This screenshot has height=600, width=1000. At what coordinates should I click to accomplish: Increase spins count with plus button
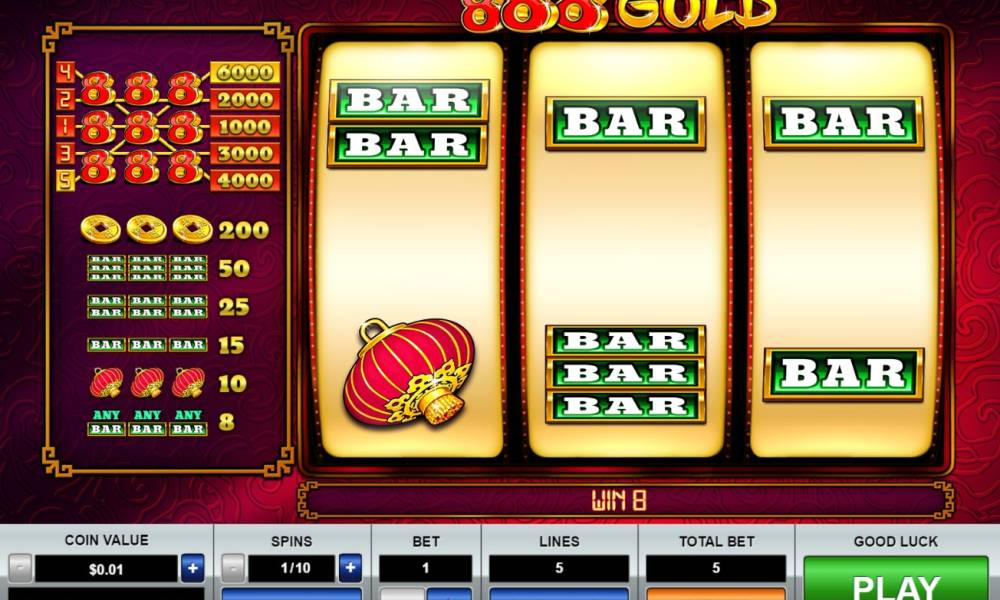(349, 567)
